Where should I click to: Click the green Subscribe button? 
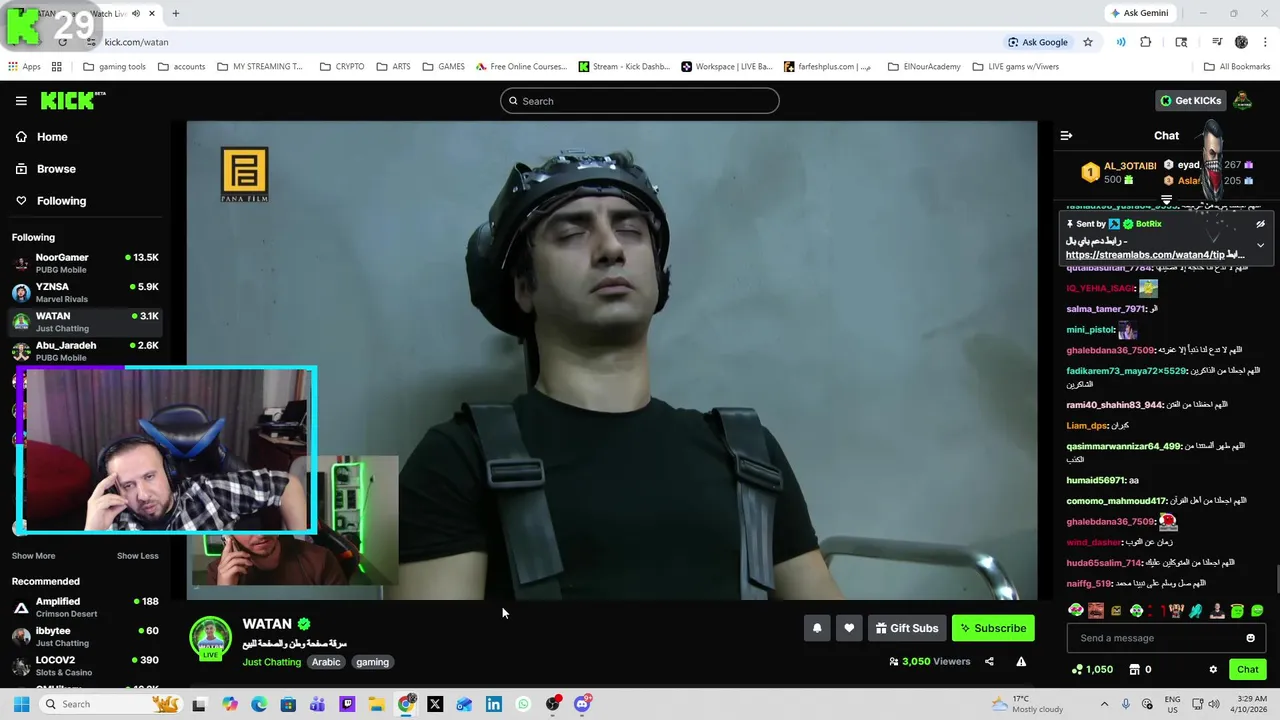click(x=993, y=628)
